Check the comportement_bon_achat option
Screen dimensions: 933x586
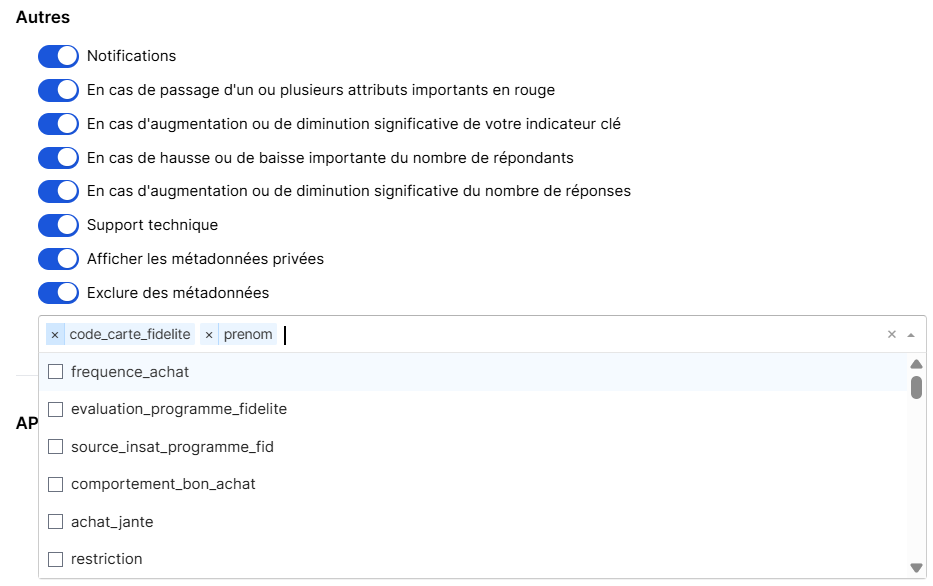pyautogui.click(x=56, y=484)
